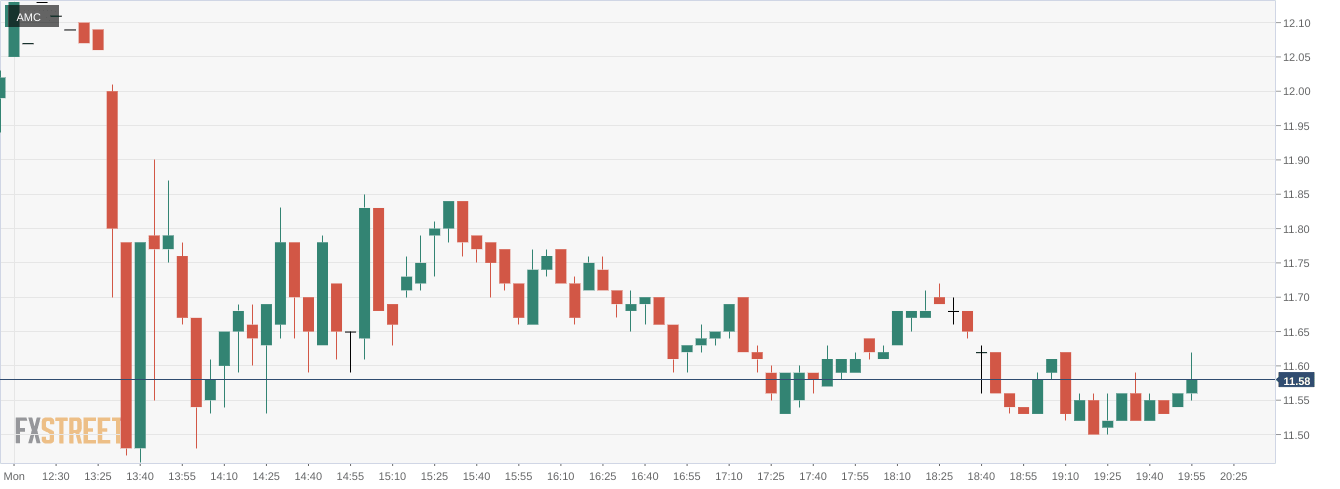1340x489 pixels.
Task: Click the 15:10 time axis label
Action: point(392,476)
